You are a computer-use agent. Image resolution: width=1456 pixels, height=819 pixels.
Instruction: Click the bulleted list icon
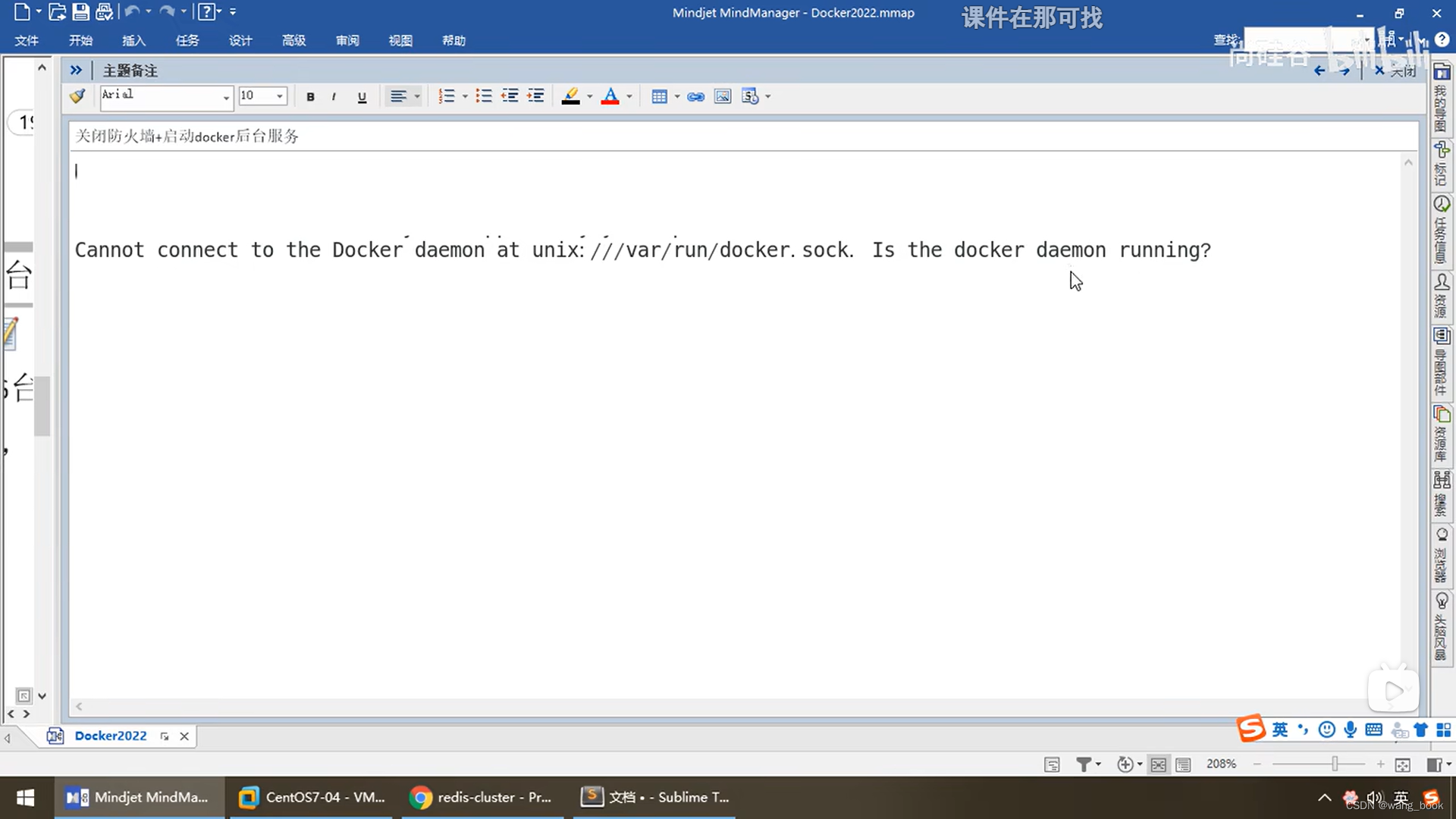tap(484, 96)
